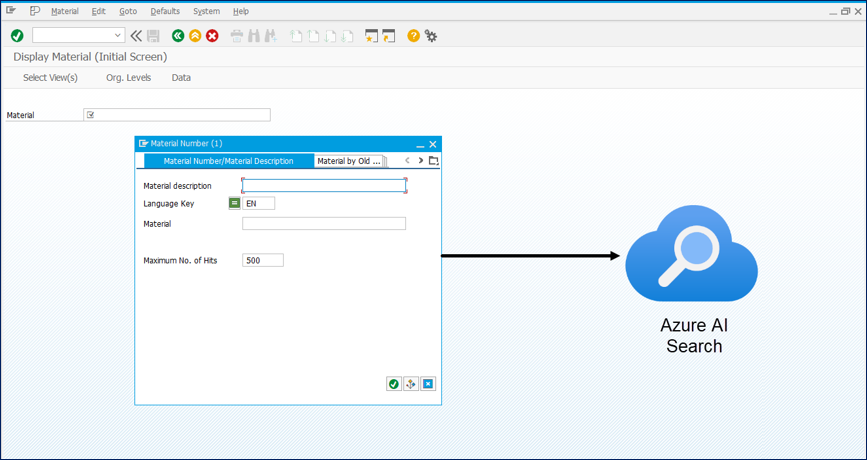This screenshot has height=460, width=867.
Task: Click the Next Page icon
Action: (331, 36)
